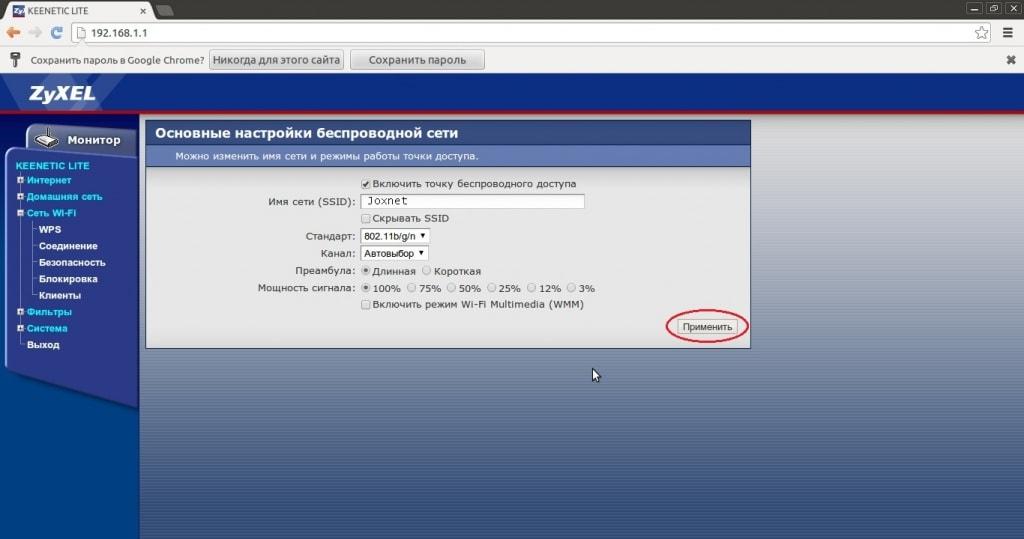The image size is (1024, 539).
Task: Expand the Система tree node
Action: click(20, 328)
